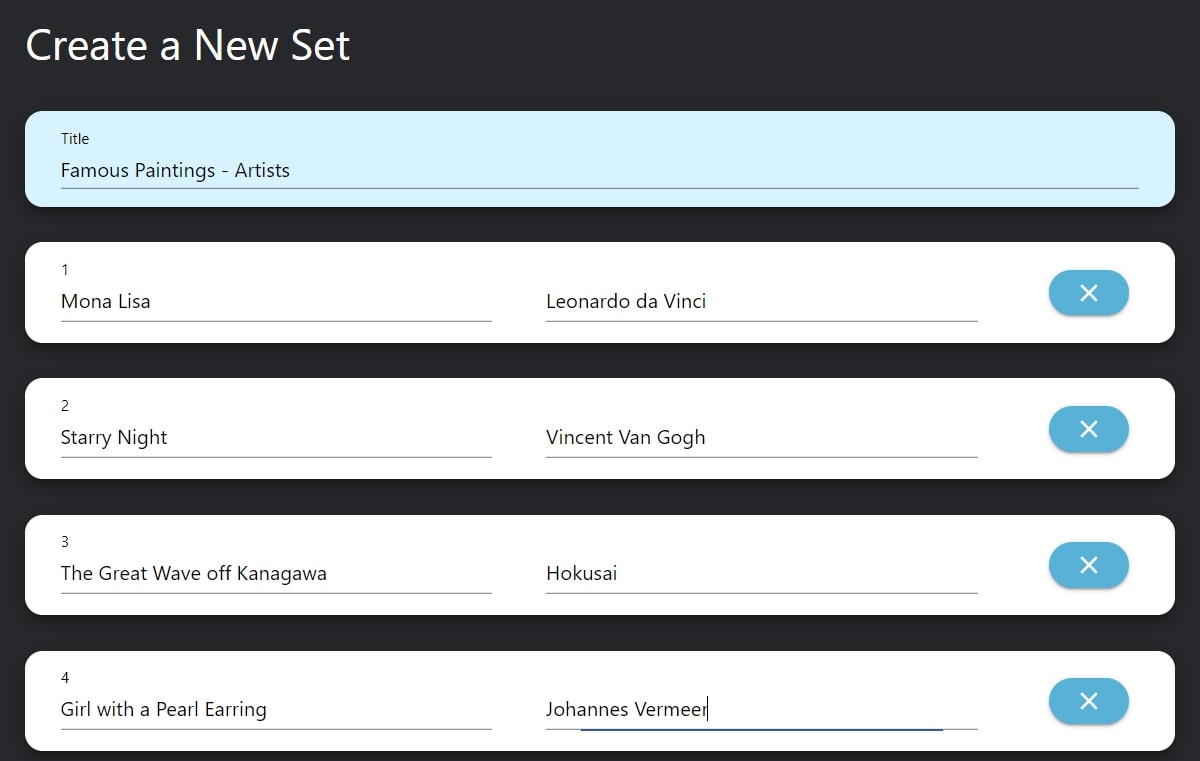
Task: Select the Leonardo da Vinci definition field
Action: tap(761, 301)
